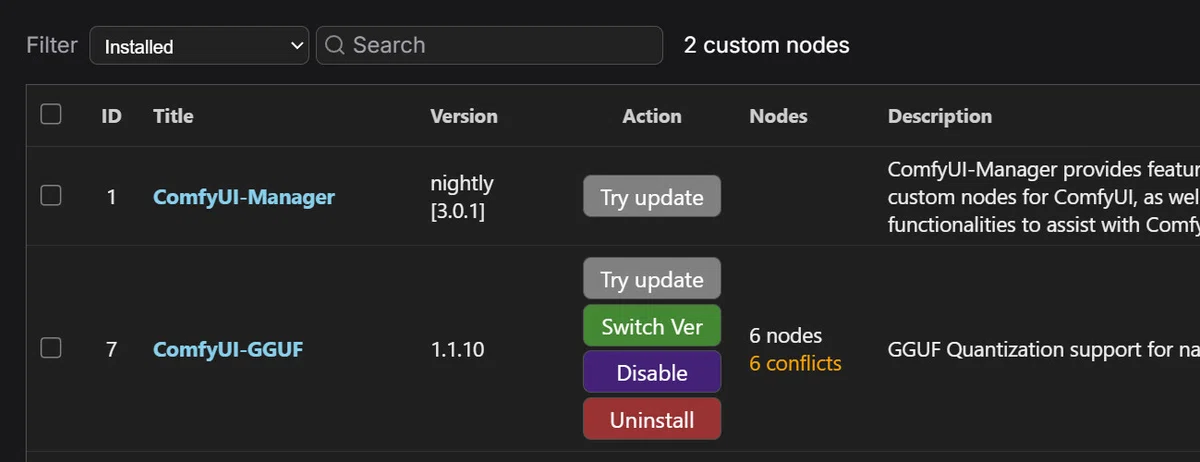The image size is (1200, 462).
Task: Sort by the ID column header
Action: point(111,116)
